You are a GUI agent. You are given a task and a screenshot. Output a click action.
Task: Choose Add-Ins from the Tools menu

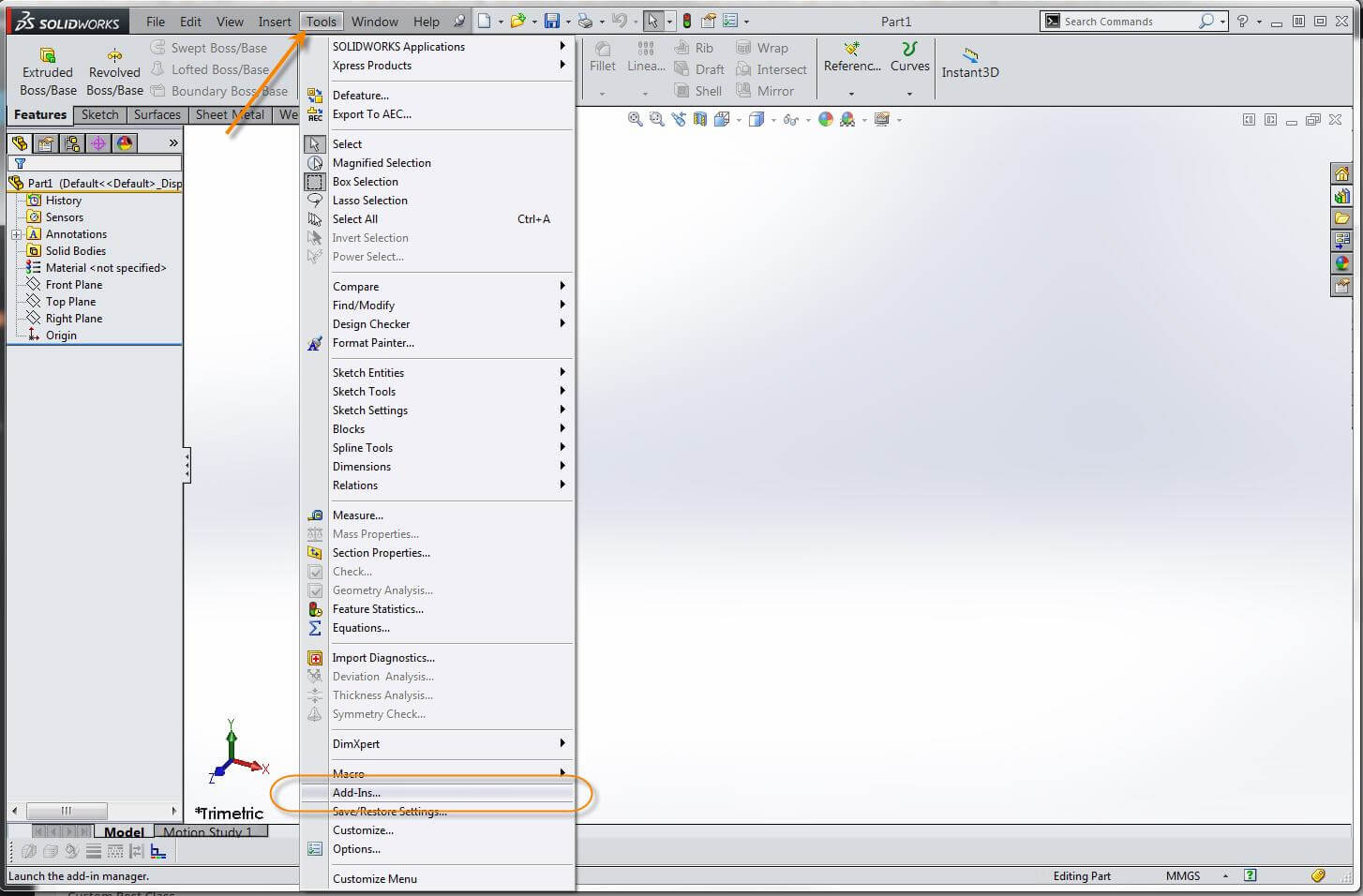[x=358, y=792]
